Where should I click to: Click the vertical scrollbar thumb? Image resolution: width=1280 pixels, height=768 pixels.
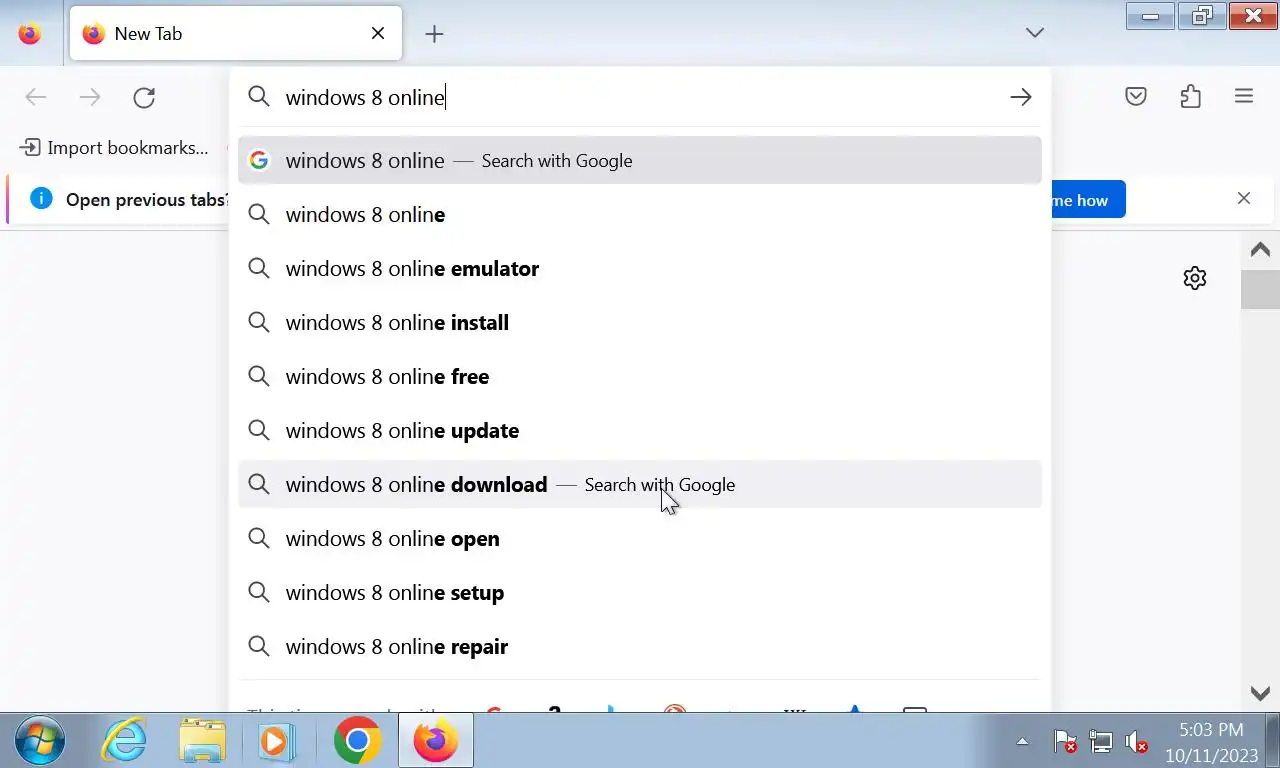[1260, 289]
